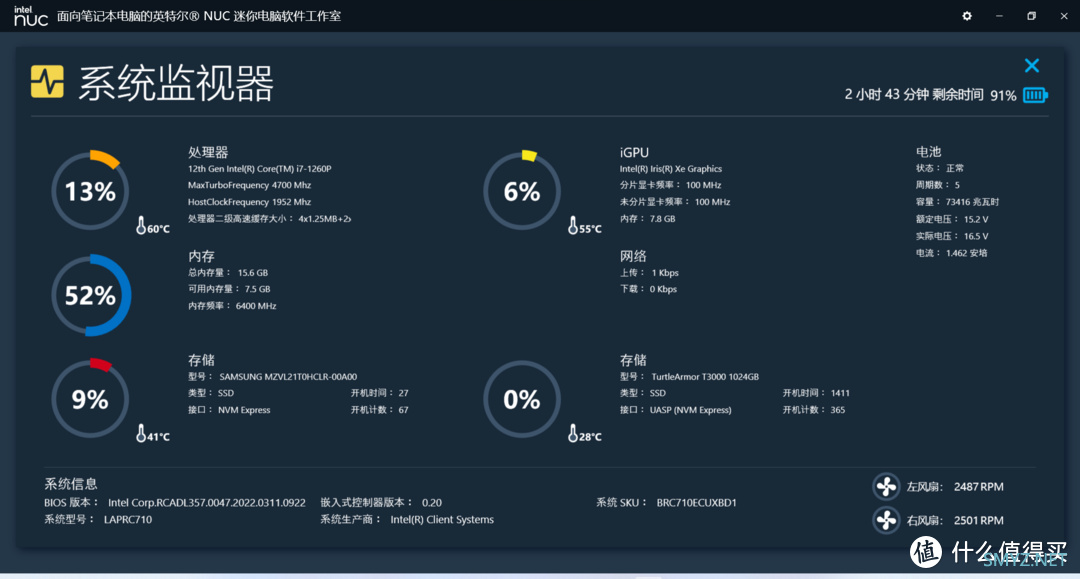Click the Intel Iris Xe Graphics text
The width and height of the screenshot is (1080, 579).
[671, 169]
